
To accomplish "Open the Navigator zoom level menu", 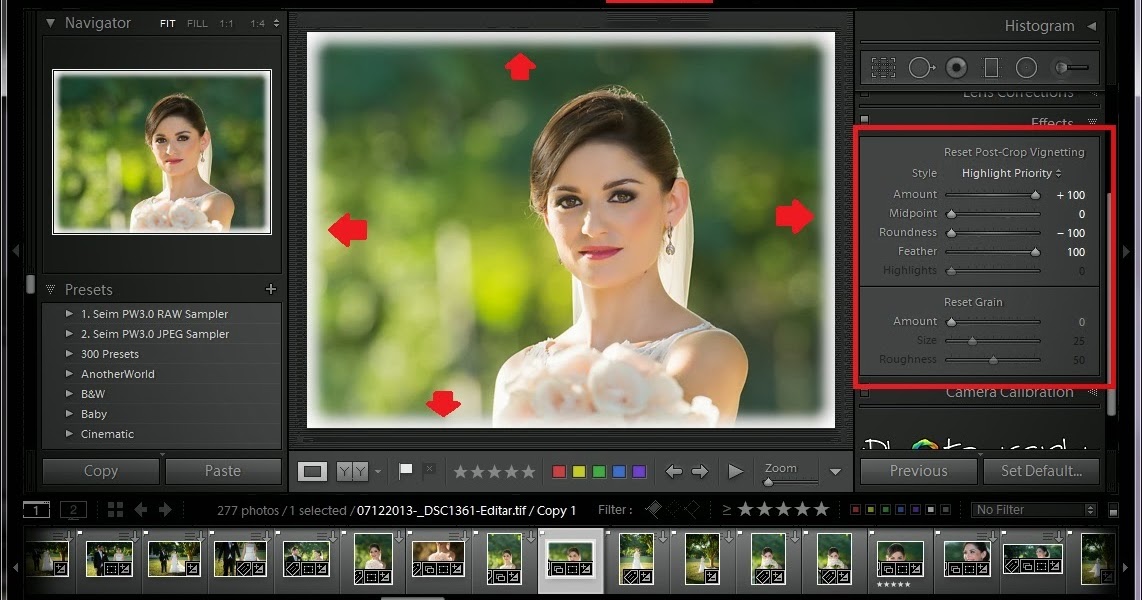I will coord(276,23).
